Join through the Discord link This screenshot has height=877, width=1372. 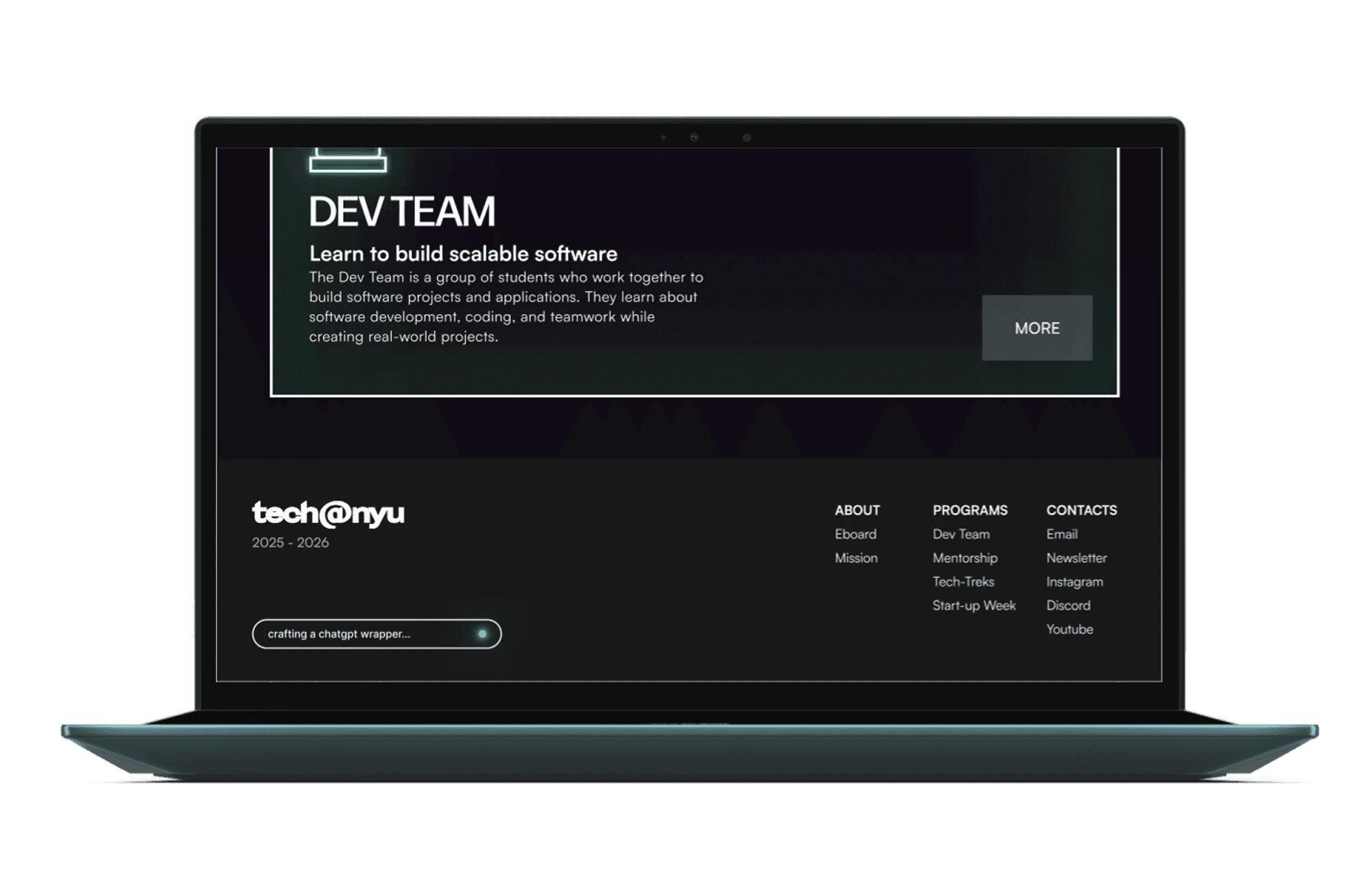1068,605
